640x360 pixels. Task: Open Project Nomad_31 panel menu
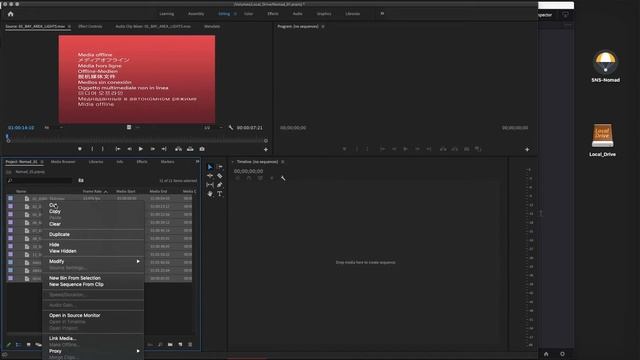(x=42, y=162)
